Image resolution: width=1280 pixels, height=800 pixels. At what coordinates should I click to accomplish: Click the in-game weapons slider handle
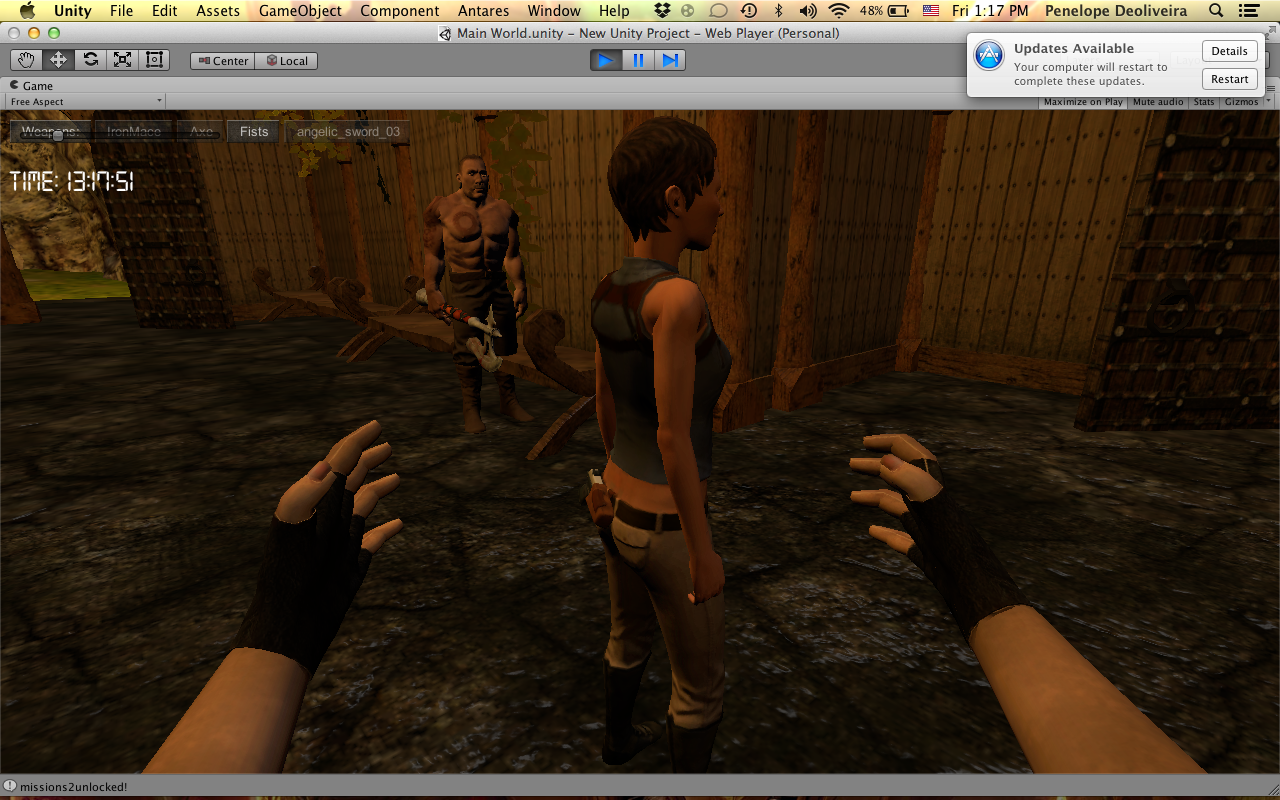point(58,135)
